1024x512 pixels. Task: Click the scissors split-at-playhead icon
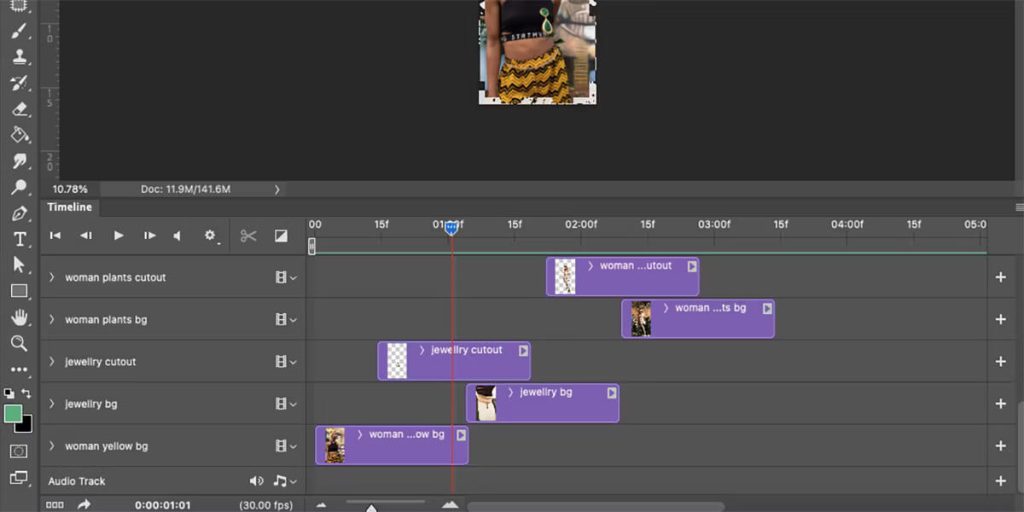tap(248, 236)
